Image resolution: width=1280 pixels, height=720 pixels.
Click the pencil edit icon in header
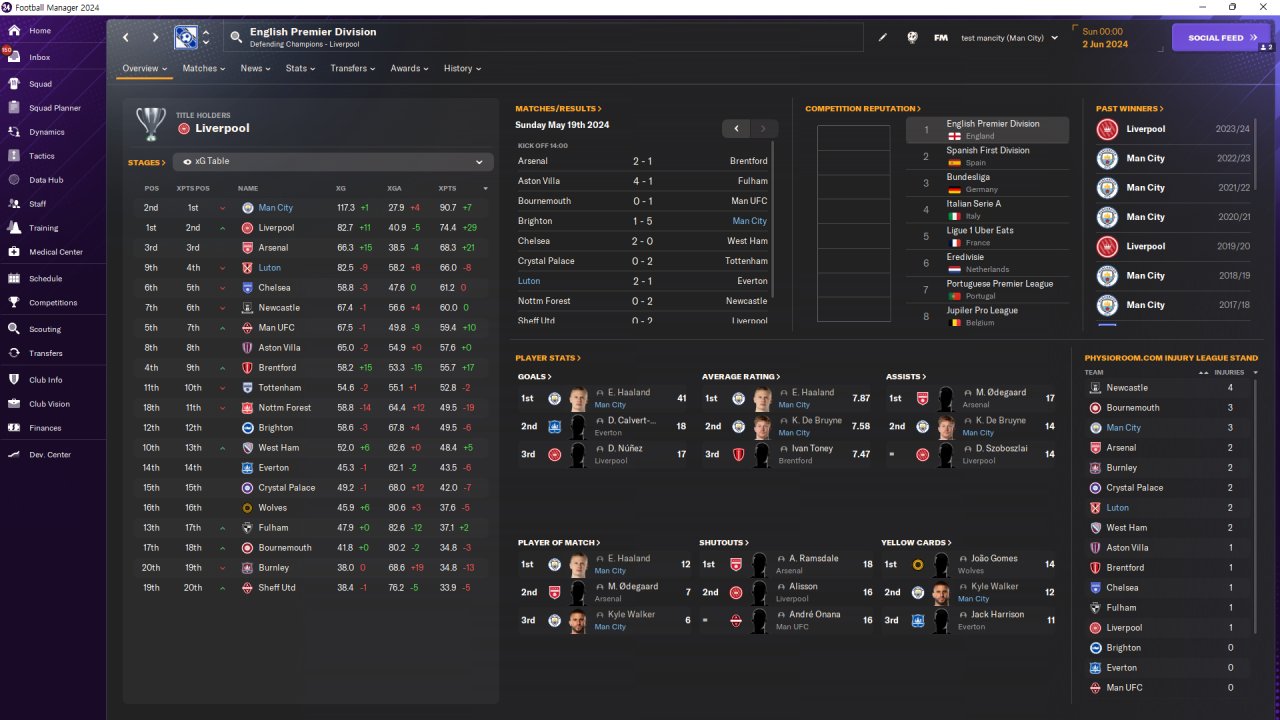pos(883,38)
